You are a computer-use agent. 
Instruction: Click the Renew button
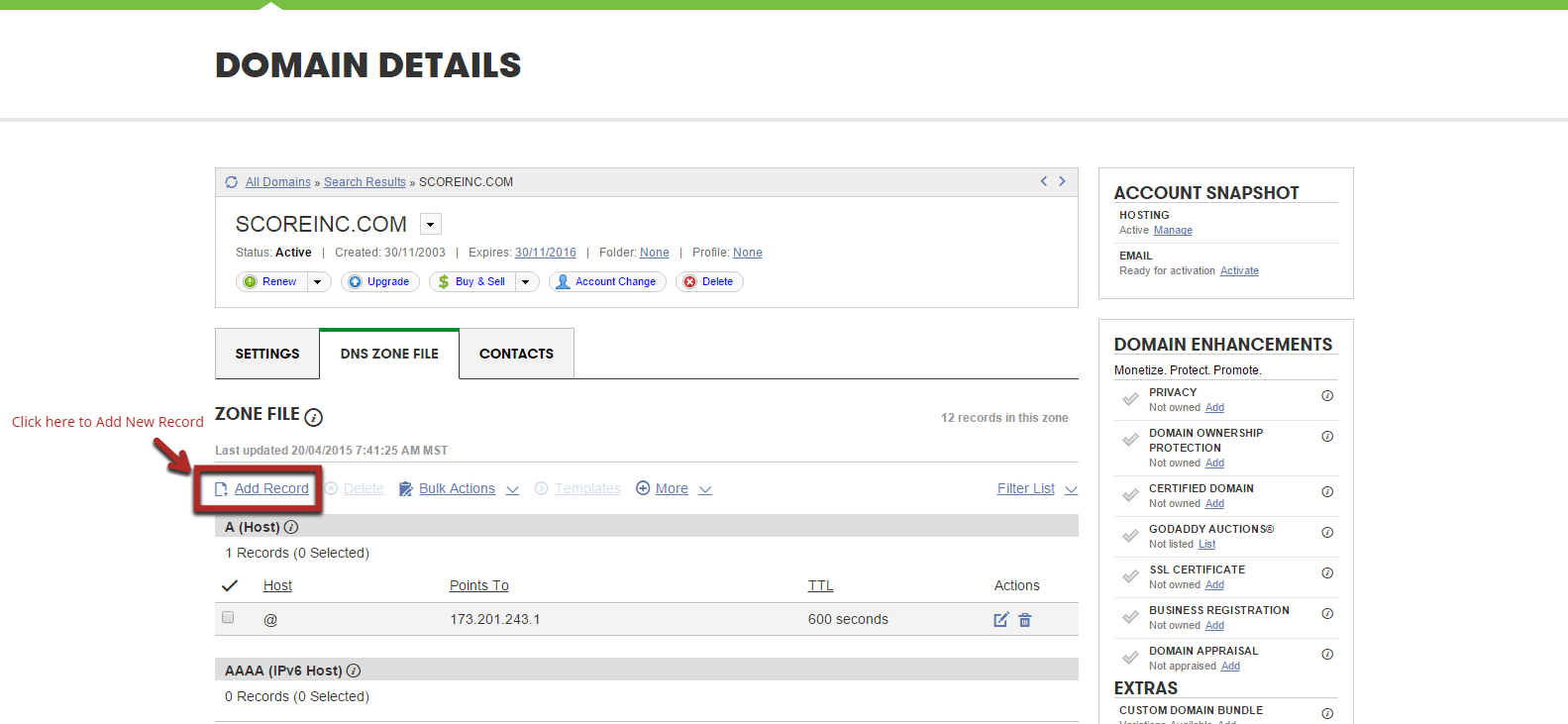coord(272,282)
